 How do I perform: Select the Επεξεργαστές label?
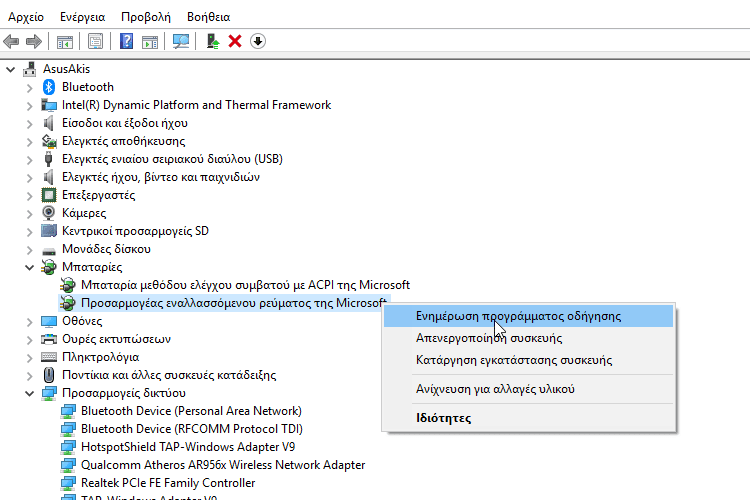[99, 195]
